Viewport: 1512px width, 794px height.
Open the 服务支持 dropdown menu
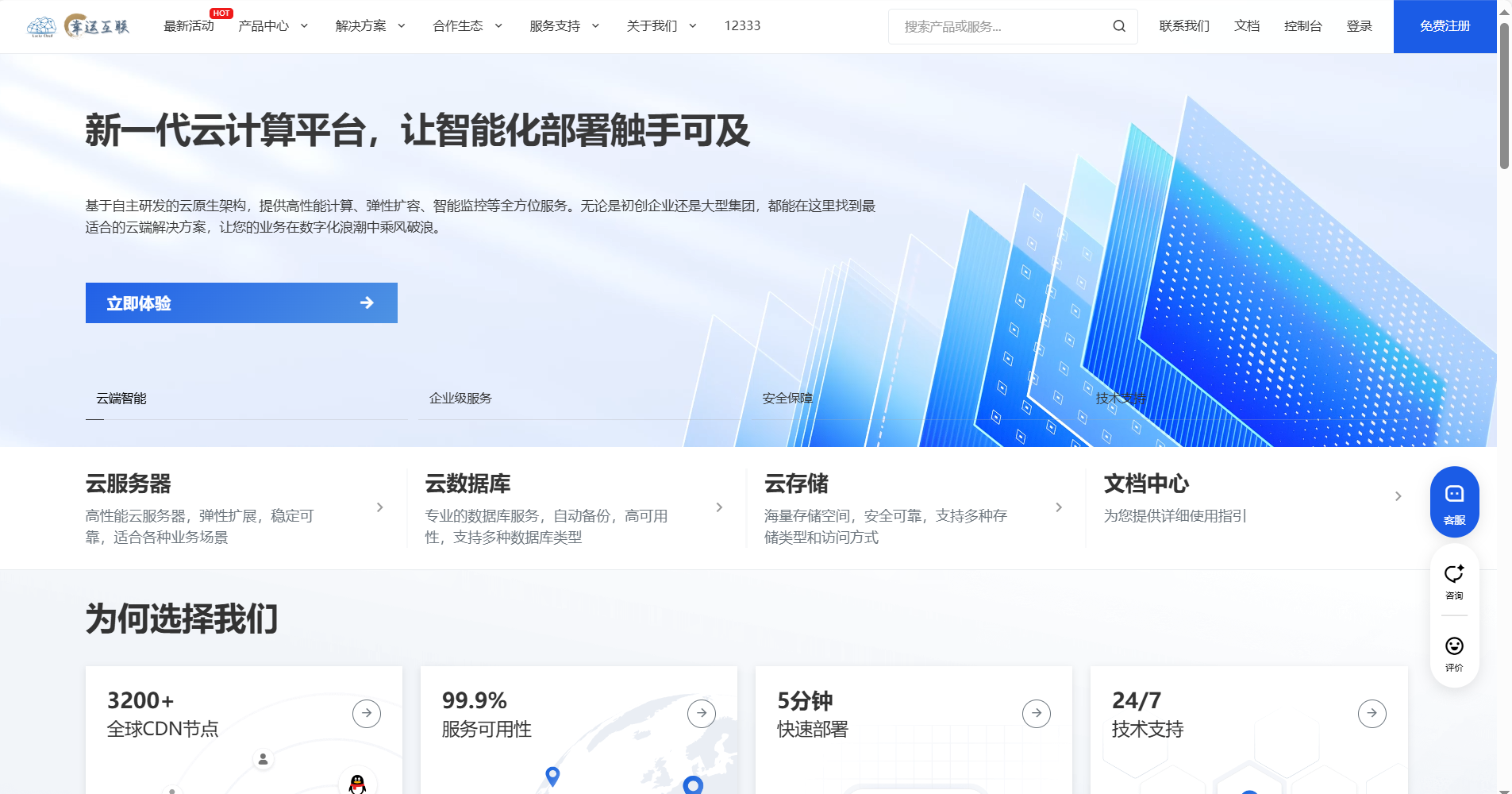(x=564, y=26)
